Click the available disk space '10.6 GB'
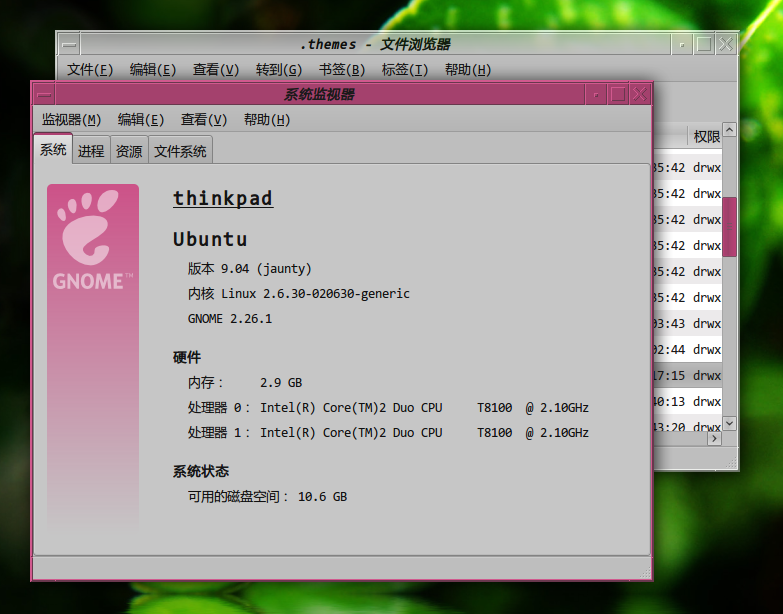This screenshot has height=614, width=783. [x=323, y=497]
